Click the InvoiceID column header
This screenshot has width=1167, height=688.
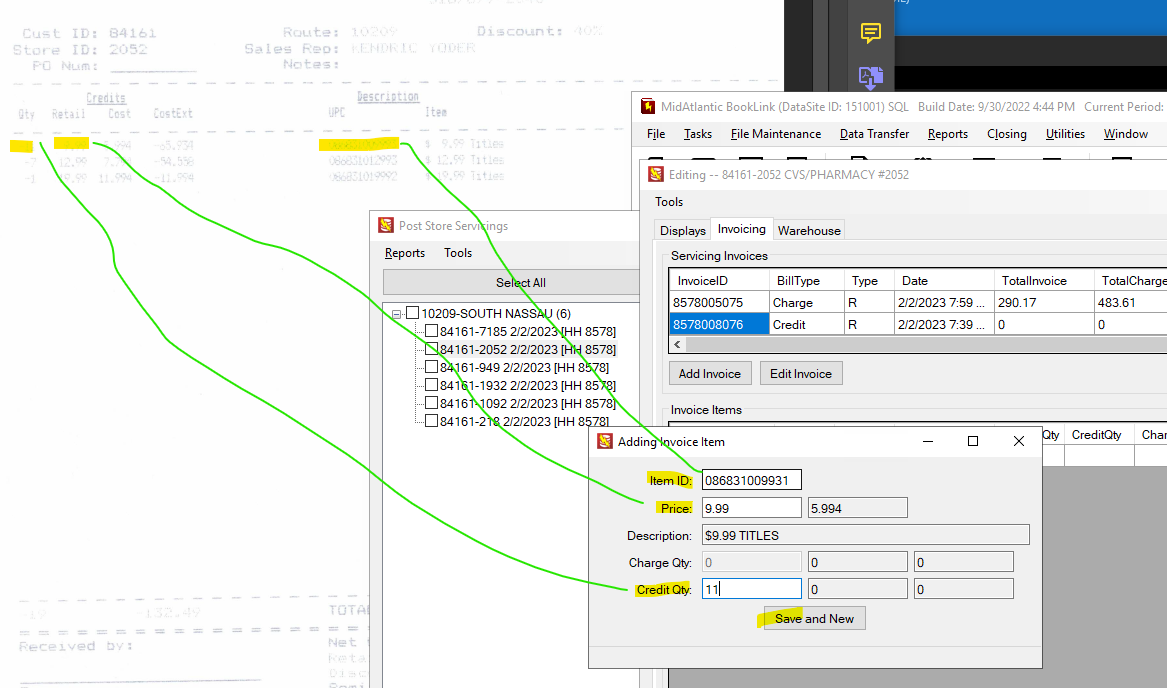[719, 281]
